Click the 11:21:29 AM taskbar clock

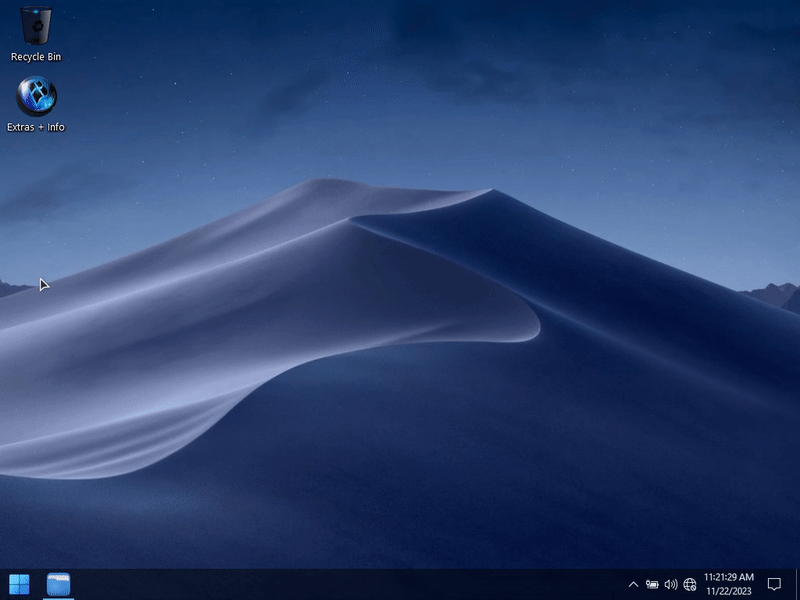tap(729, 584)
